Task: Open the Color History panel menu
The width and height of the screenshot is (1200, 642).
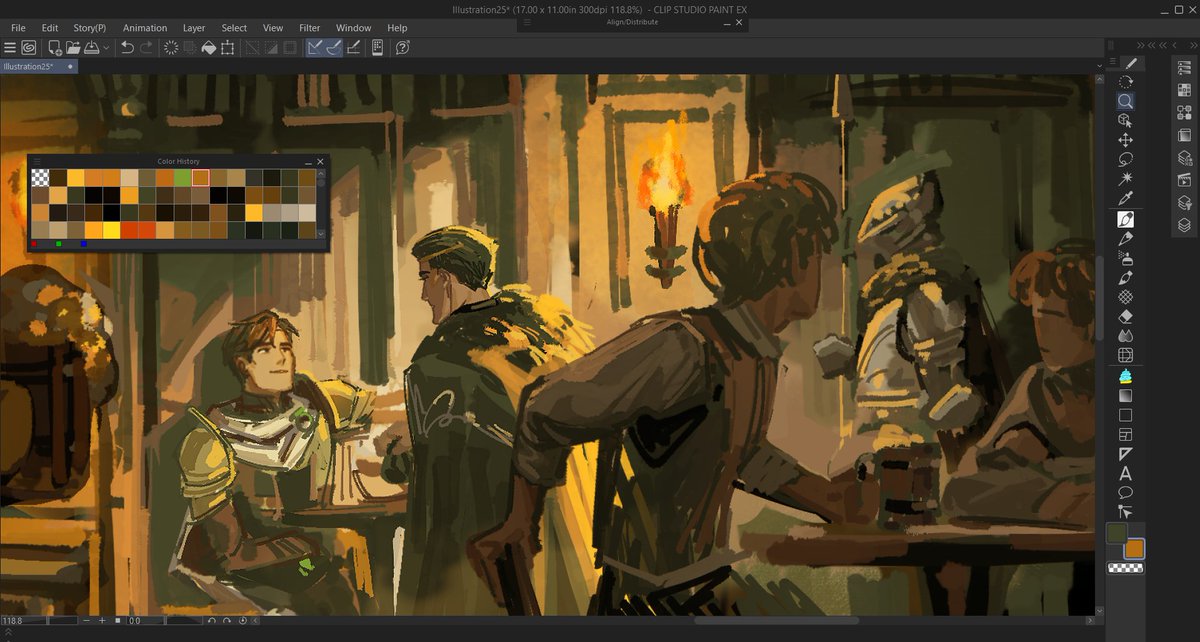Action: [37, 161]
